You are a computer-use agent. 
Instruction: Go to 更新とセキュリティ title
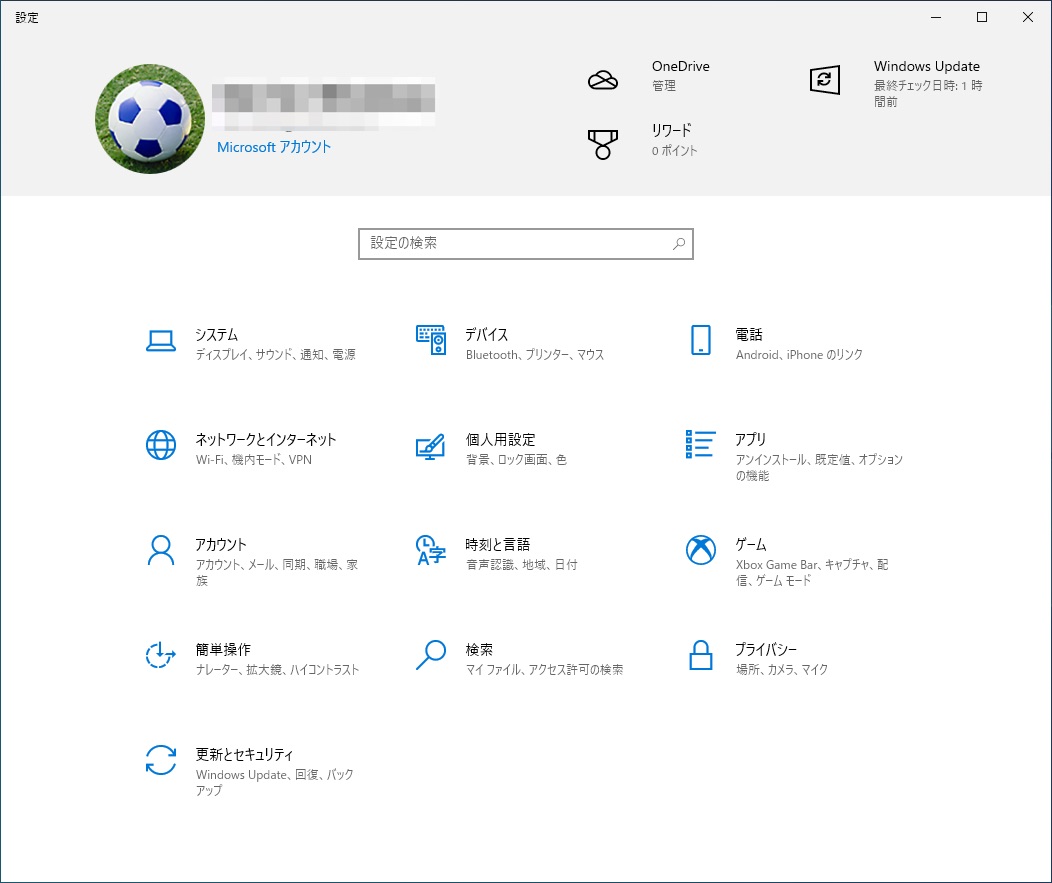(244, 754)
